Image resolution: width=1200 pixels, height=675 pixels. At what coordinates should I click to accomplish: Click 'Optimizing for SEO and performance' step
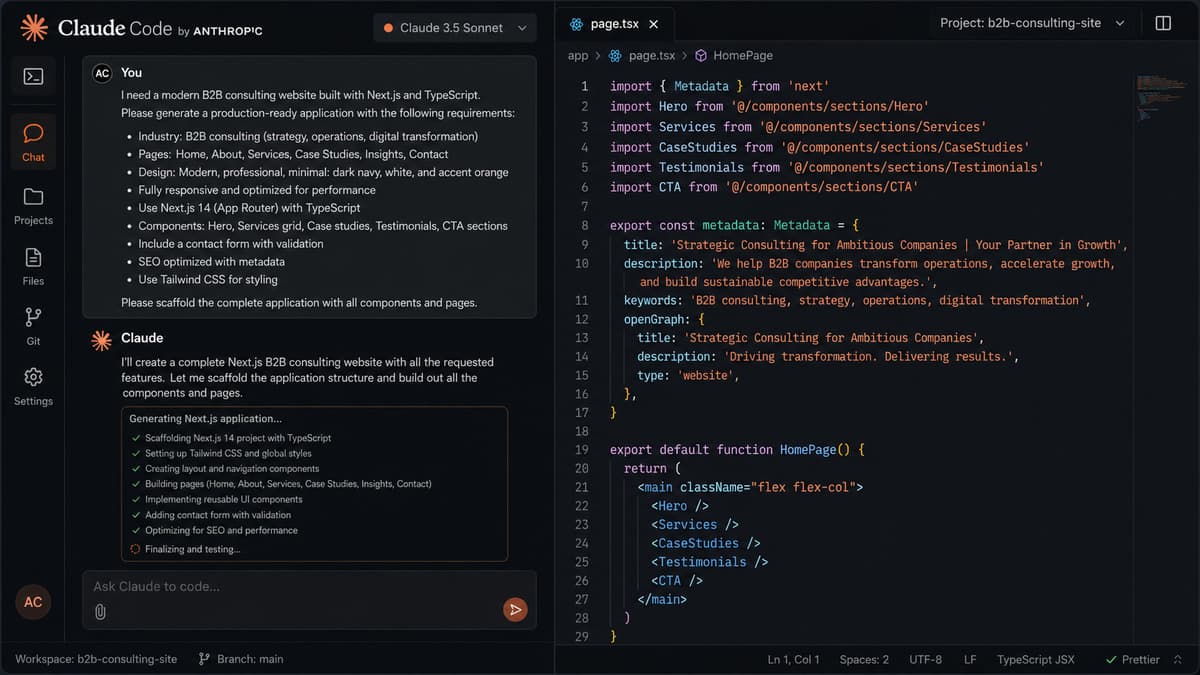(221, 530)
